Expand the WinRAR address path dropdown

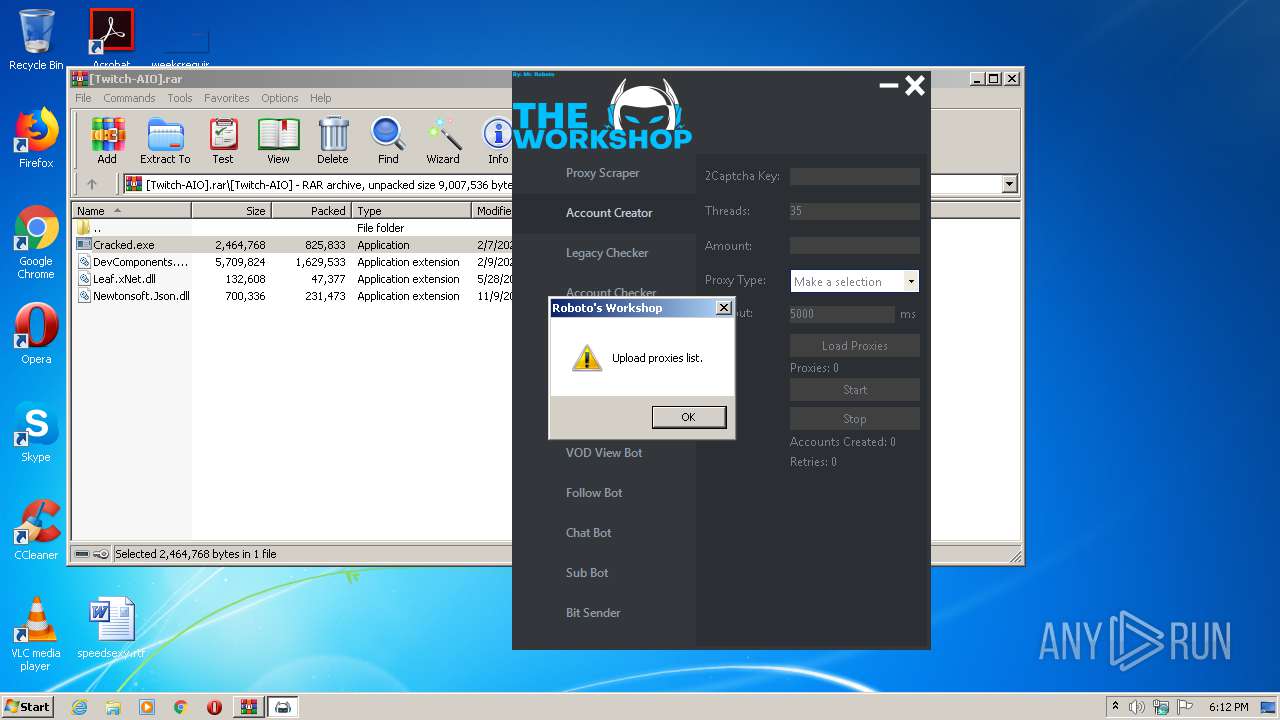1009,184
